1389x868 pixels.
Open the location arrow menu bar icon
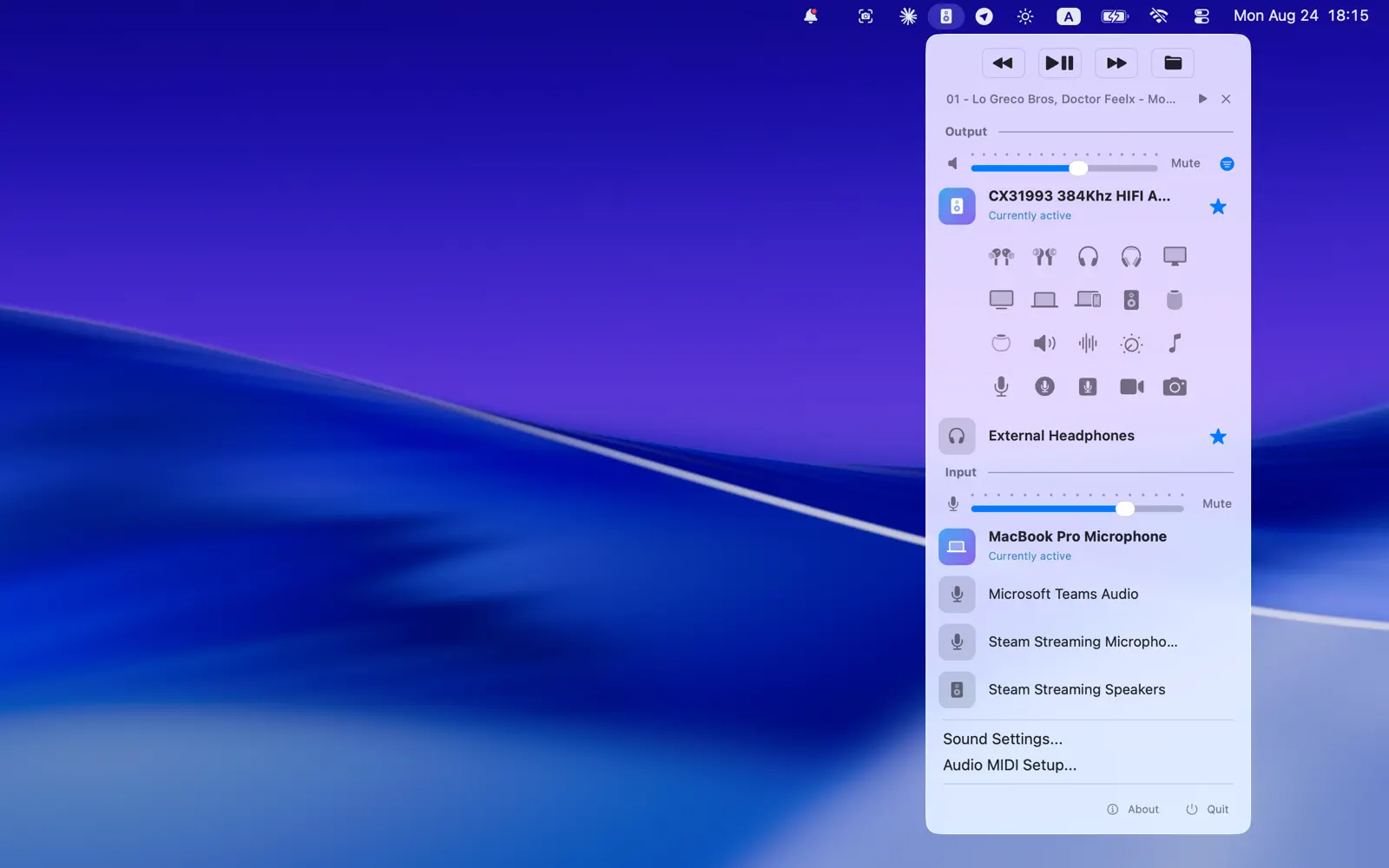pyautogui.click(x=984, y=16)
